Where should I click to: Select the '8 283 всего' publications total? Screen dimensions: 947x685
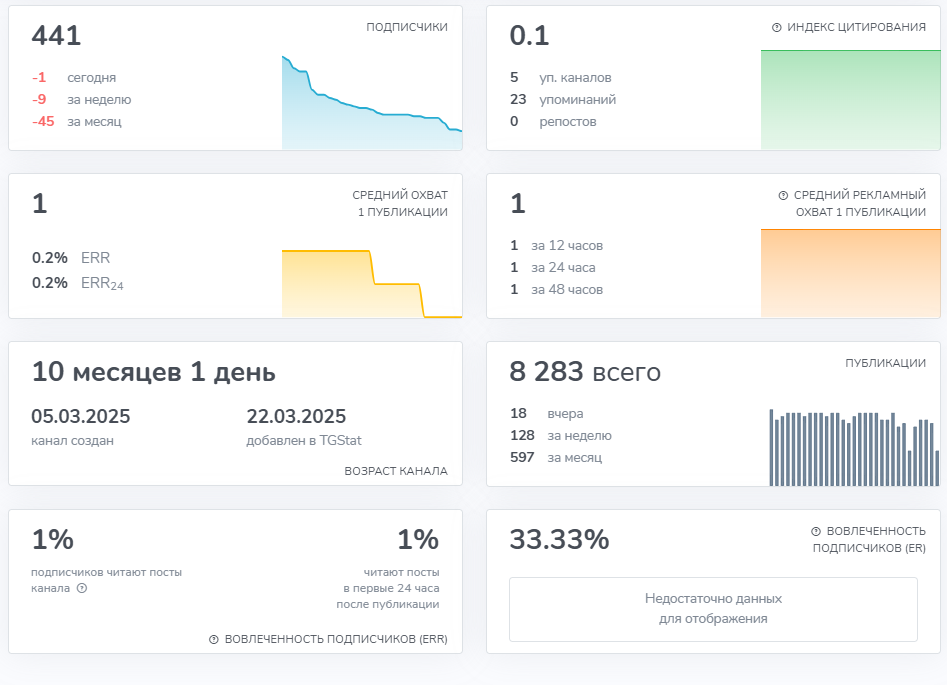point(585,373)
